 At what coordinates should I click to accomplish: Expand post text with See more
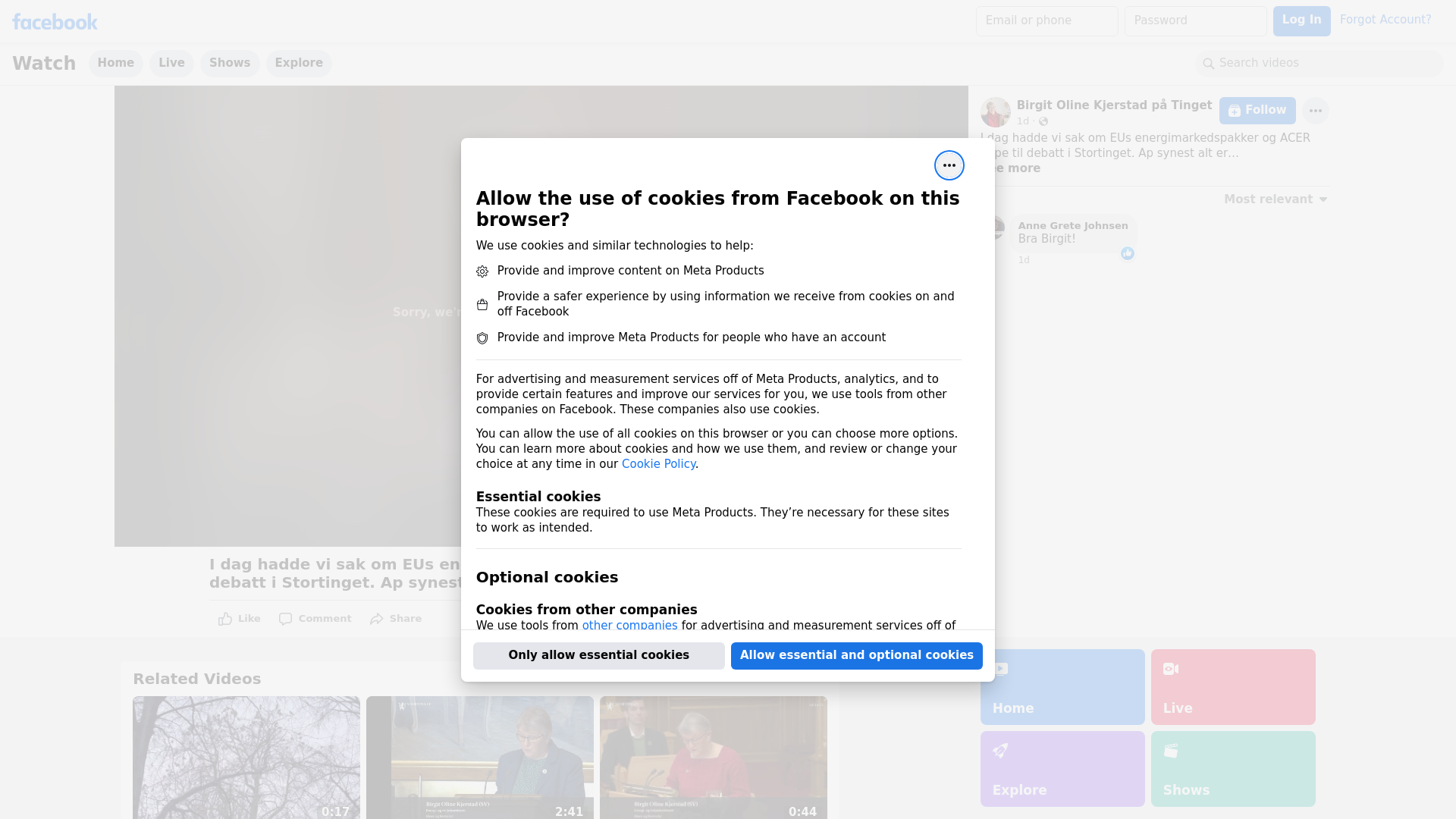[1016, 168]
